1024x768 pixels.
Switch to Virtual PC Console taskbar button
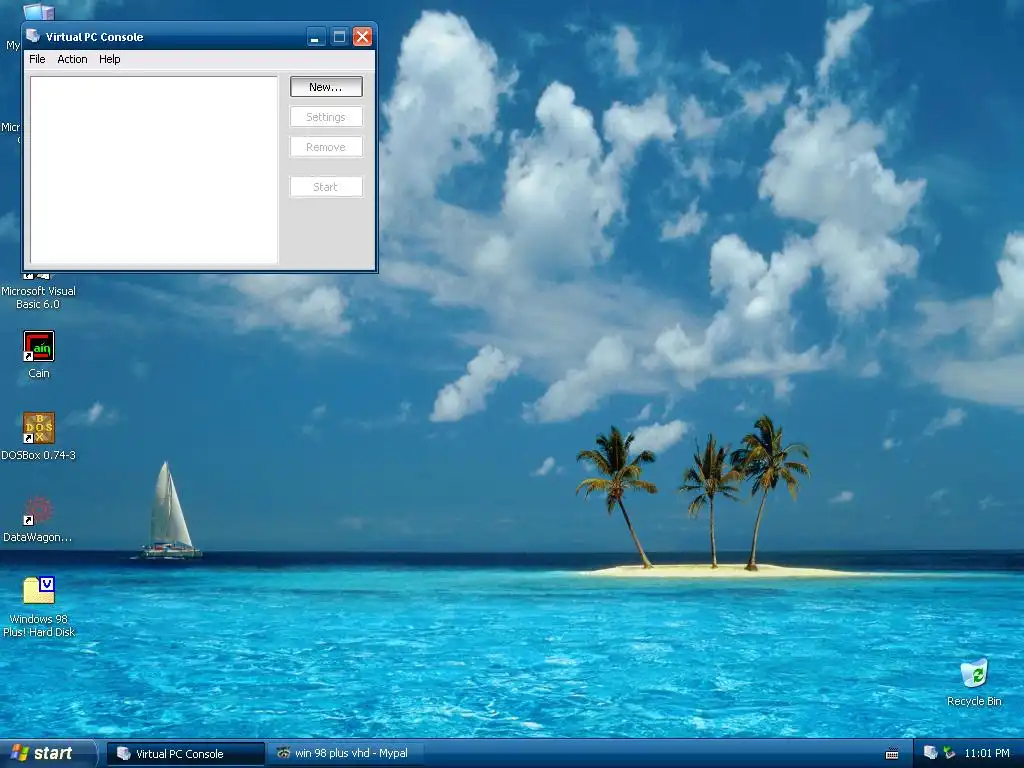186,754
